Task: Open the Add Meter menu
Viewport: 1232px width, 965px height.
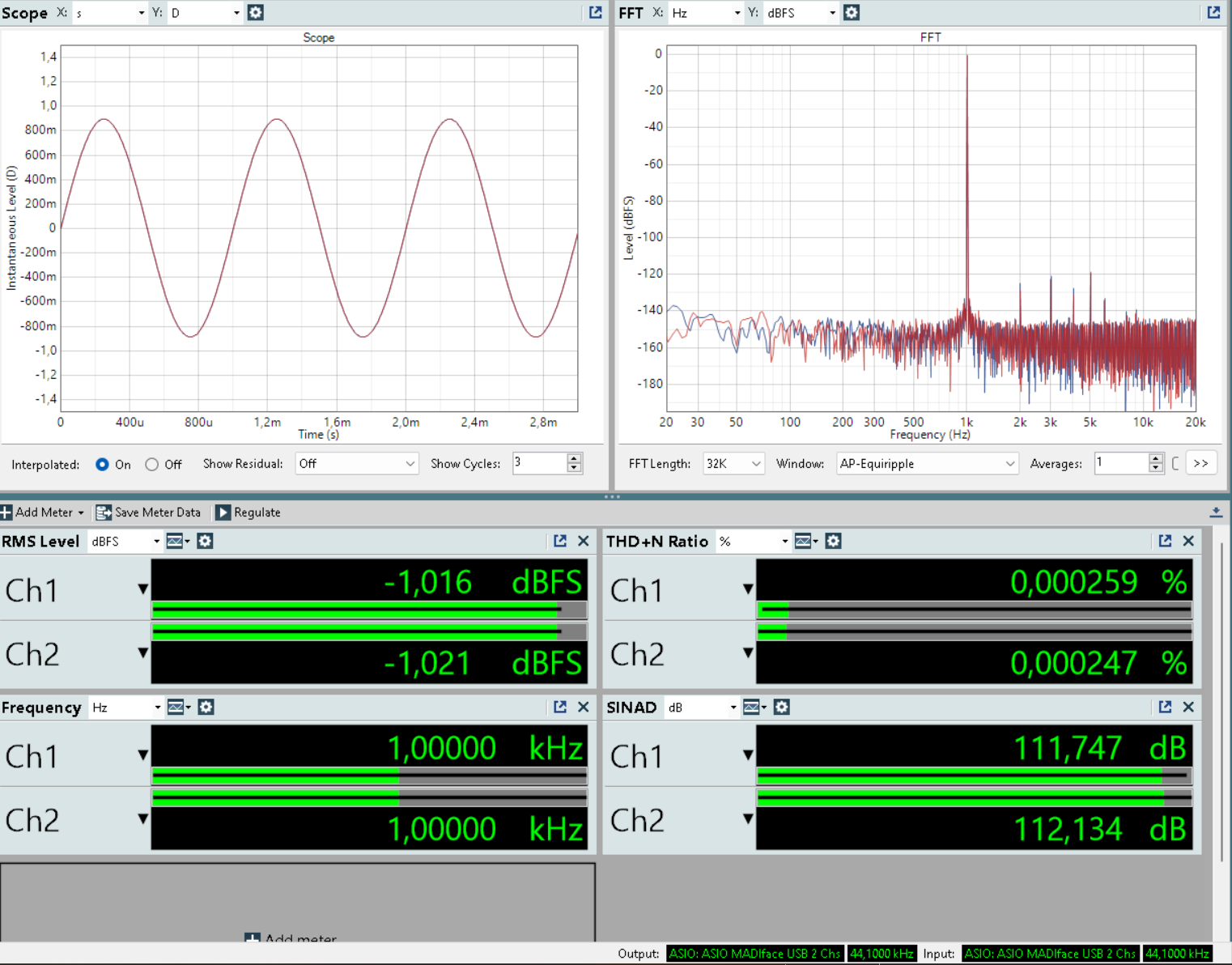Action: pos(42,512)
